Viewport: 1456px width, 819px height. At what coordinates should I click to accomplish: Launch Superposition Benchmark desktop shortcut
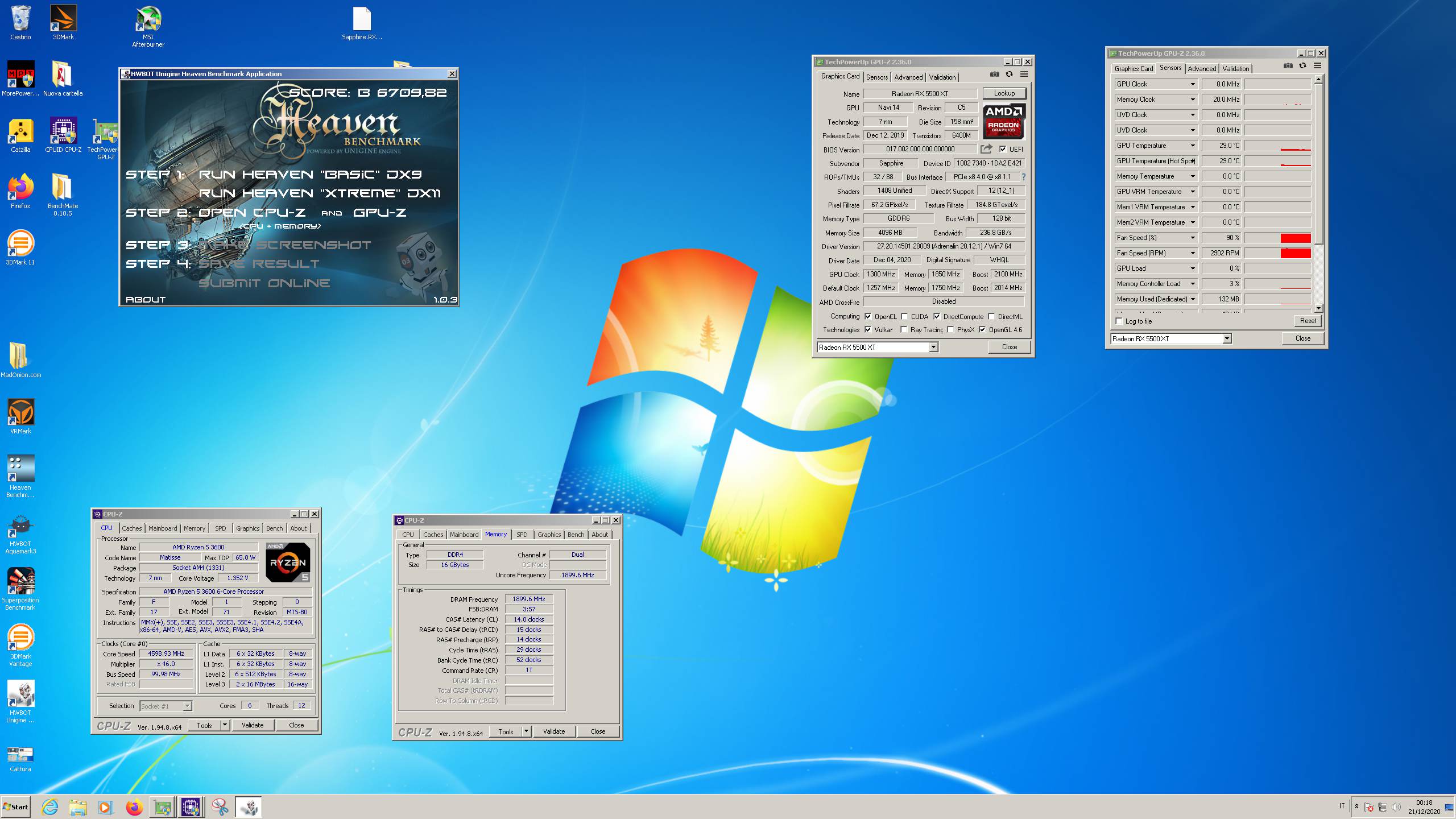click(20, 589)
